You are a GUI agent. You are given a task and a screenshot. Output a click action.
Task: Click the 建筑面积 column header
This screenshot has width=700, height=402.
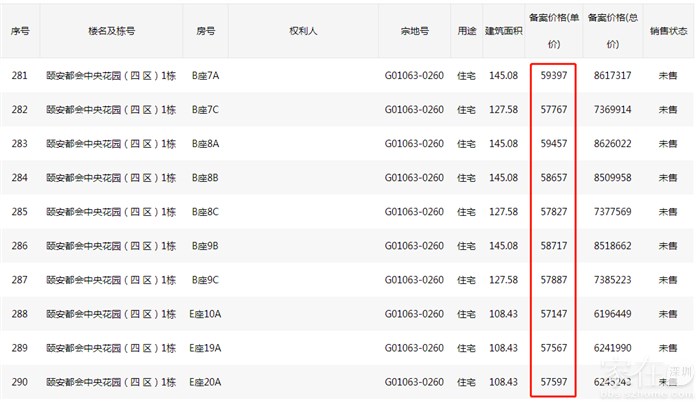[500, 31]
